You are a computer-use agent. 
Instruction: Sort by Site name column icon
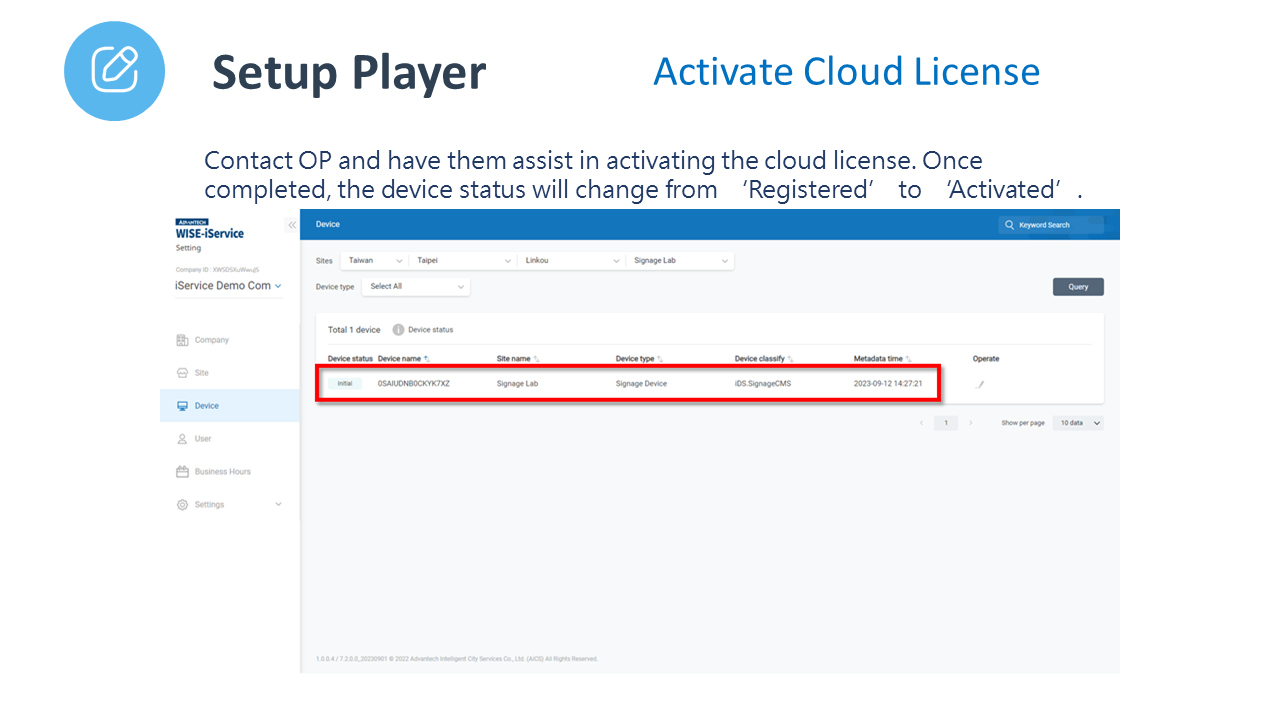point(536,359)
